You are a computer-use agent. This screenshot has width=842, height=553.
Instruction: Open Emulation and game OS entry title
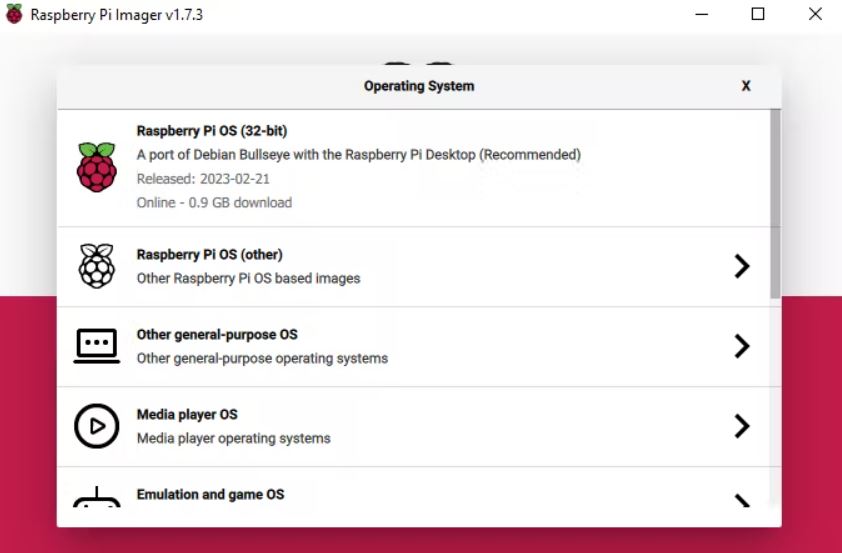point(210,494)
